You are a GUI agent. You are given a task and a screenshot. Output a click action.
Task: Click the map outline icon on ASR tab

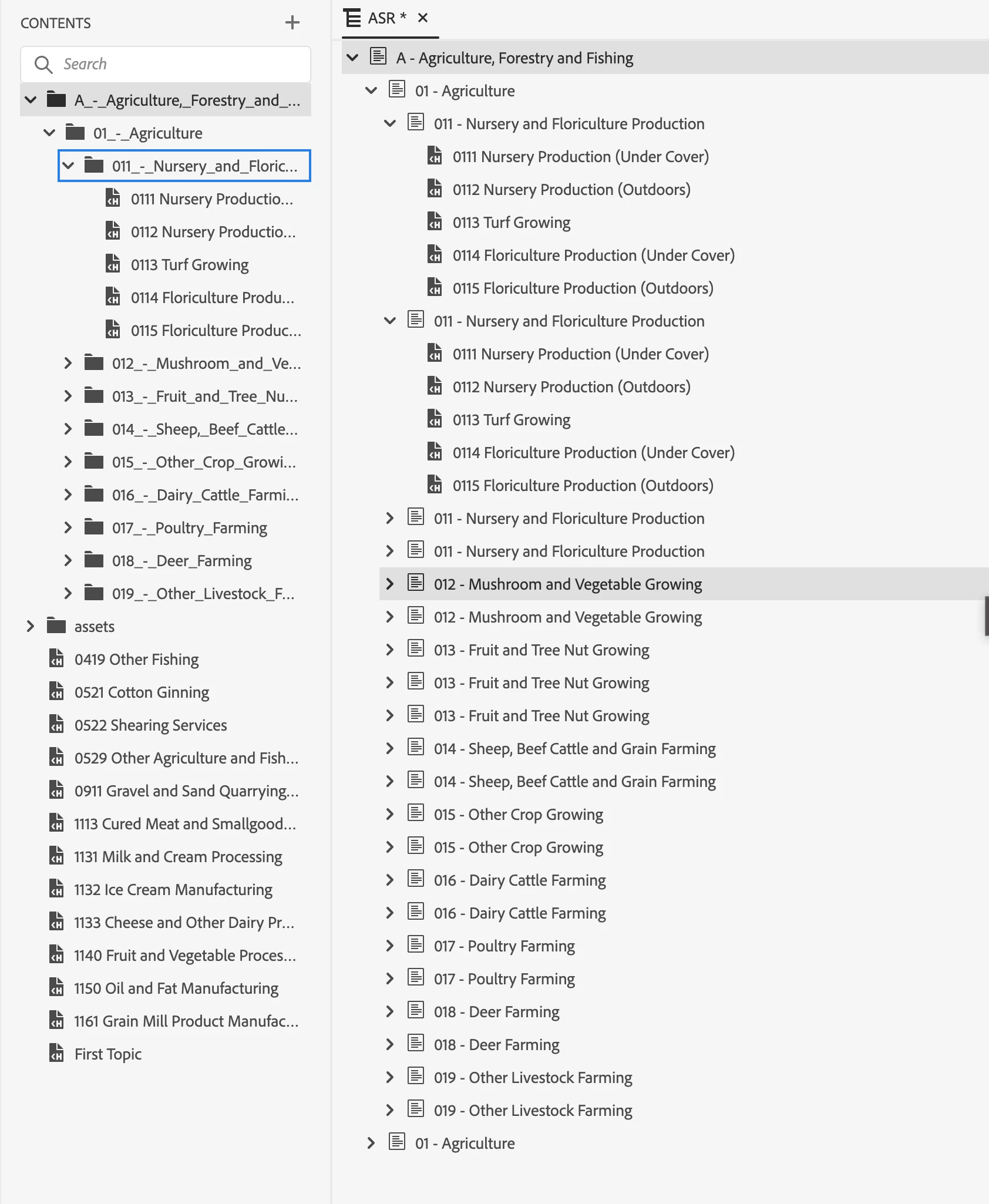click(352, 18)
